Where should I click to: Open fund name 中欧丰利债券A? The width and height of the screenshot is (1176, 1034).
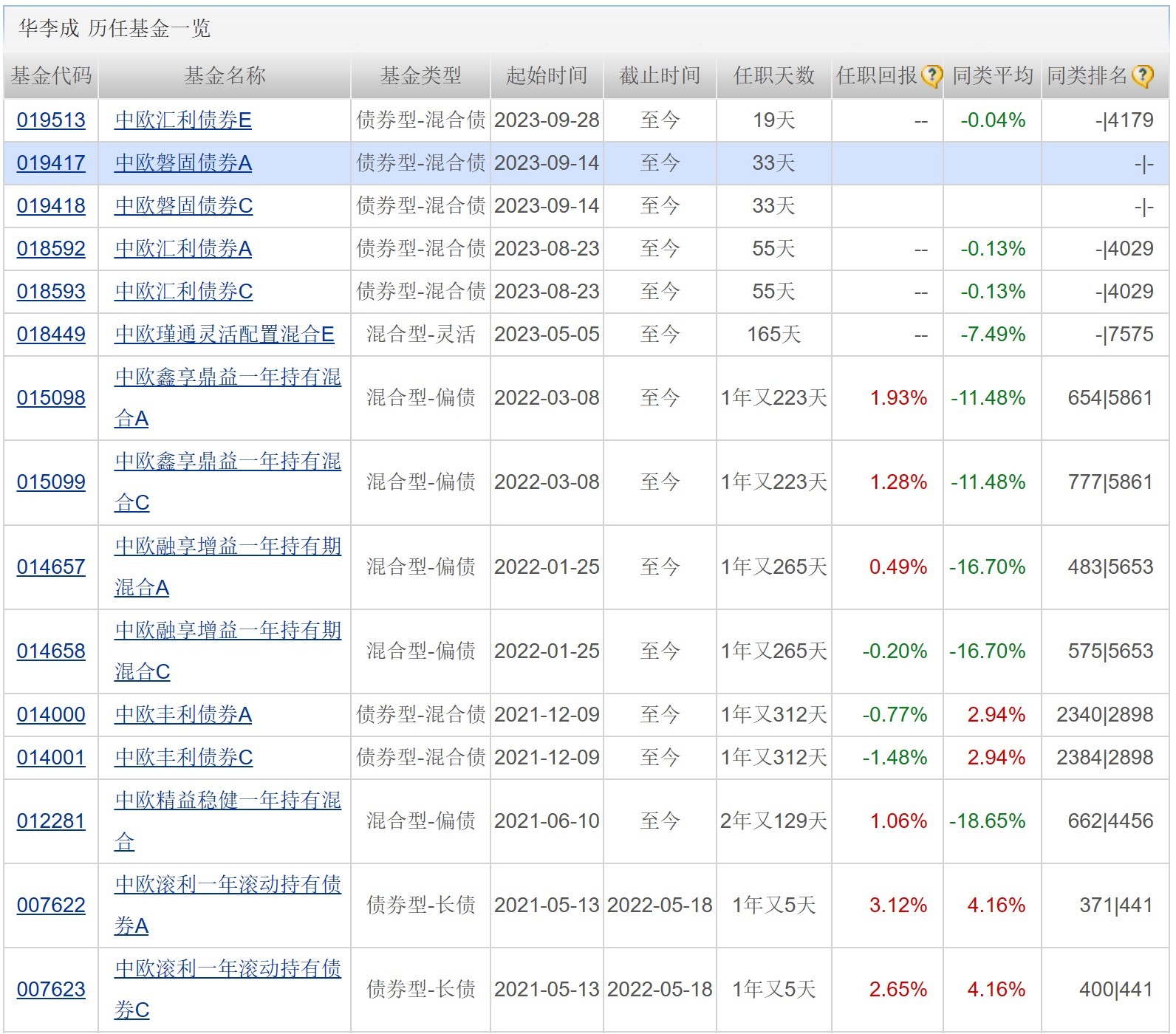[183, 715]
